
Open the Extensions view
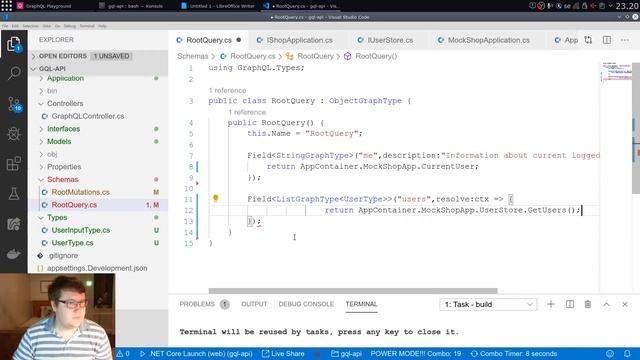[13, 164]
